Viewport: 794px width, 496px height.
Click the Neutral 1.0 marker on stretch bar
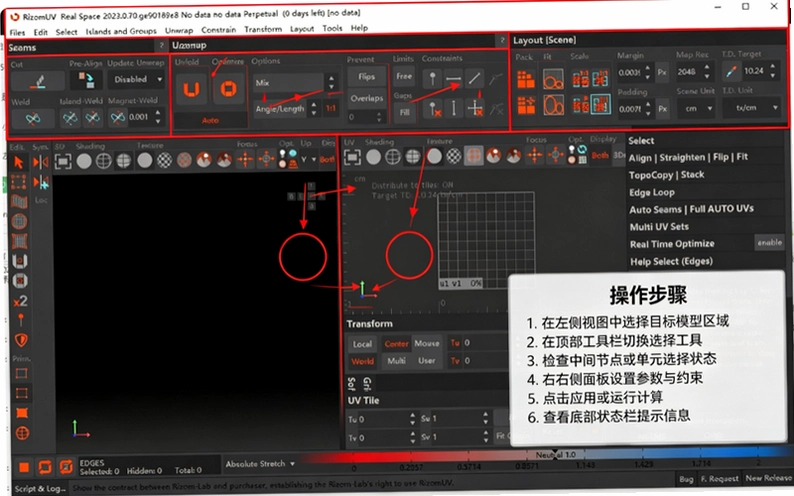click(555, 454)
